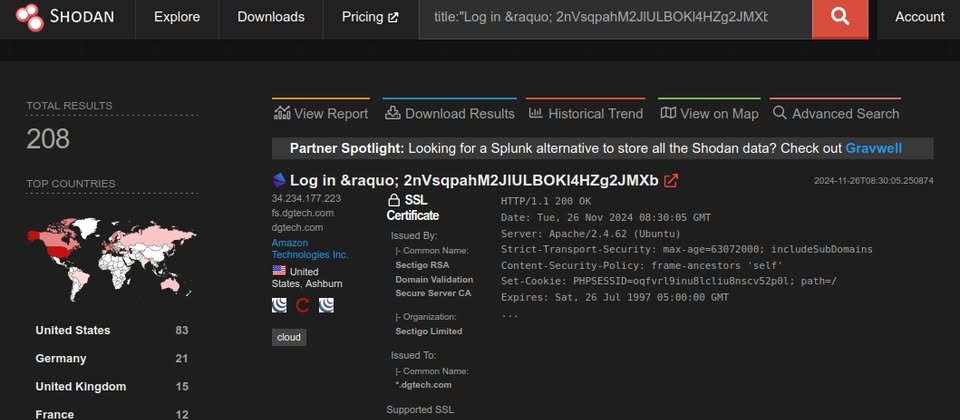Click the Amazon Technologies Inc. organization link
The image size is (960, 420).
coord(310,249)
